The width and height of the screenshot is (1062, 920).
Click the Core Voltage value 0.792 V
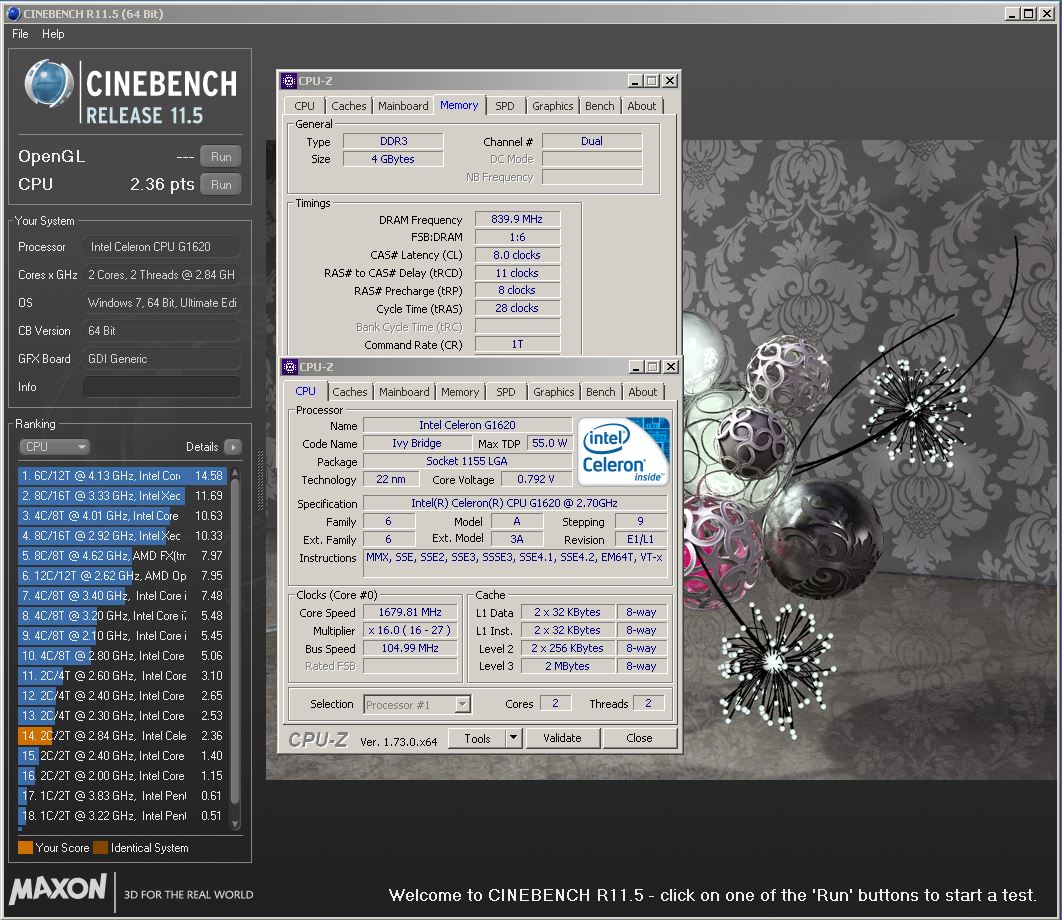(536, 479)
